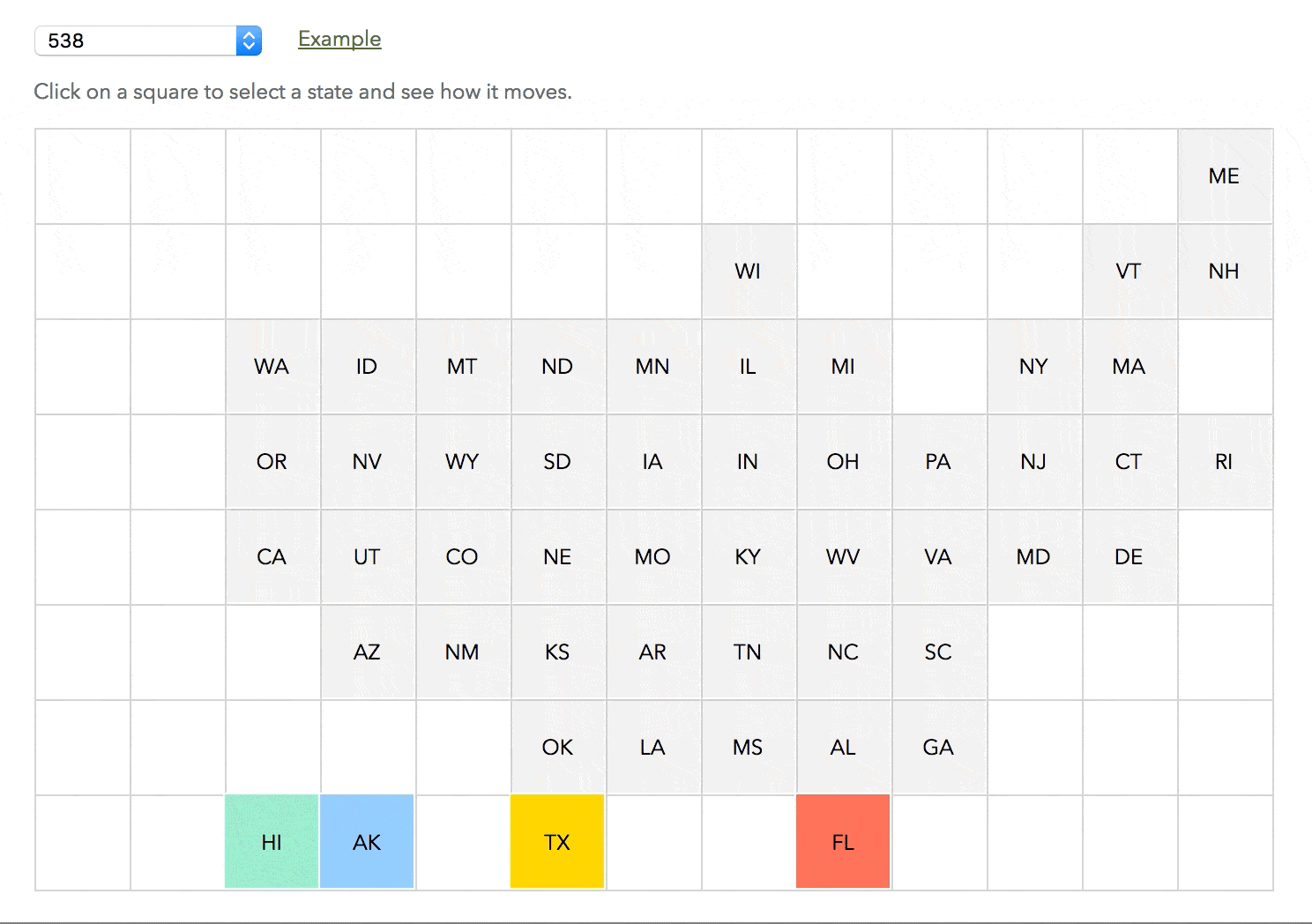Select the NY square
The height and width of the screenshot is (924, 1312).
(1033, 367)
